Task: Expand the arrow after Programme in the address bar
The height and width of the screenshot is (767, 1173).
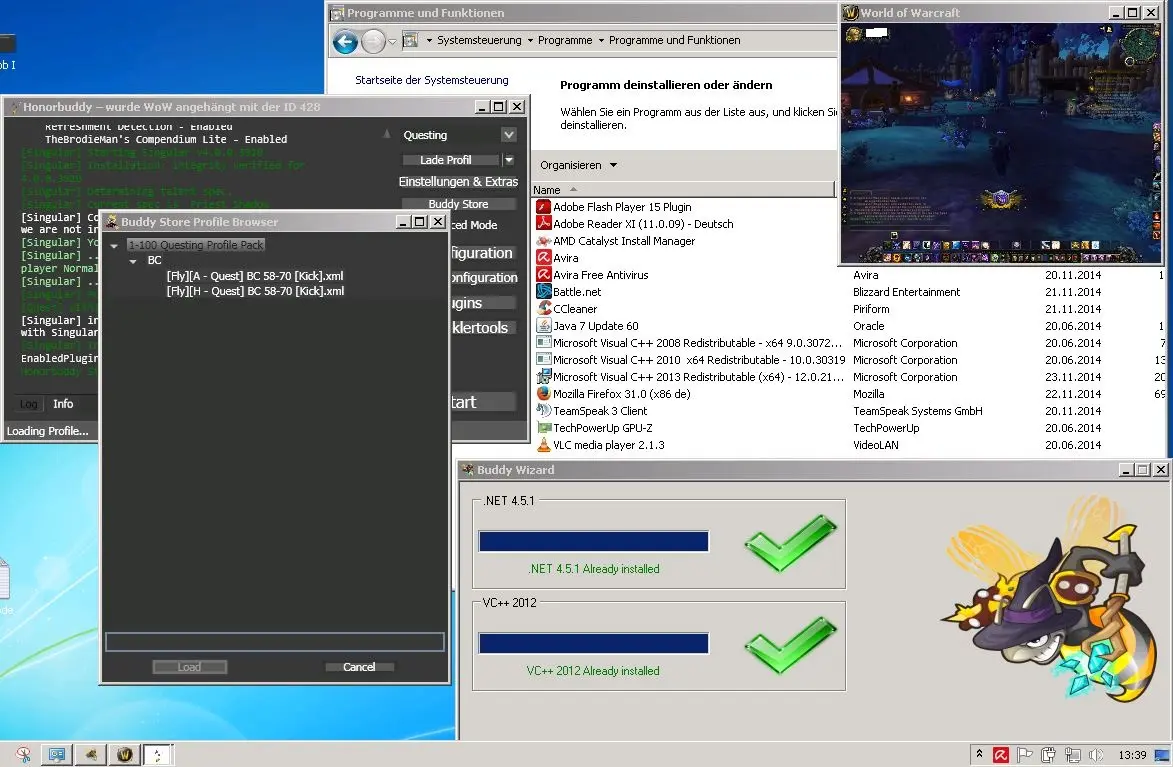Action: pyautogui.click(x=601, y=40)
